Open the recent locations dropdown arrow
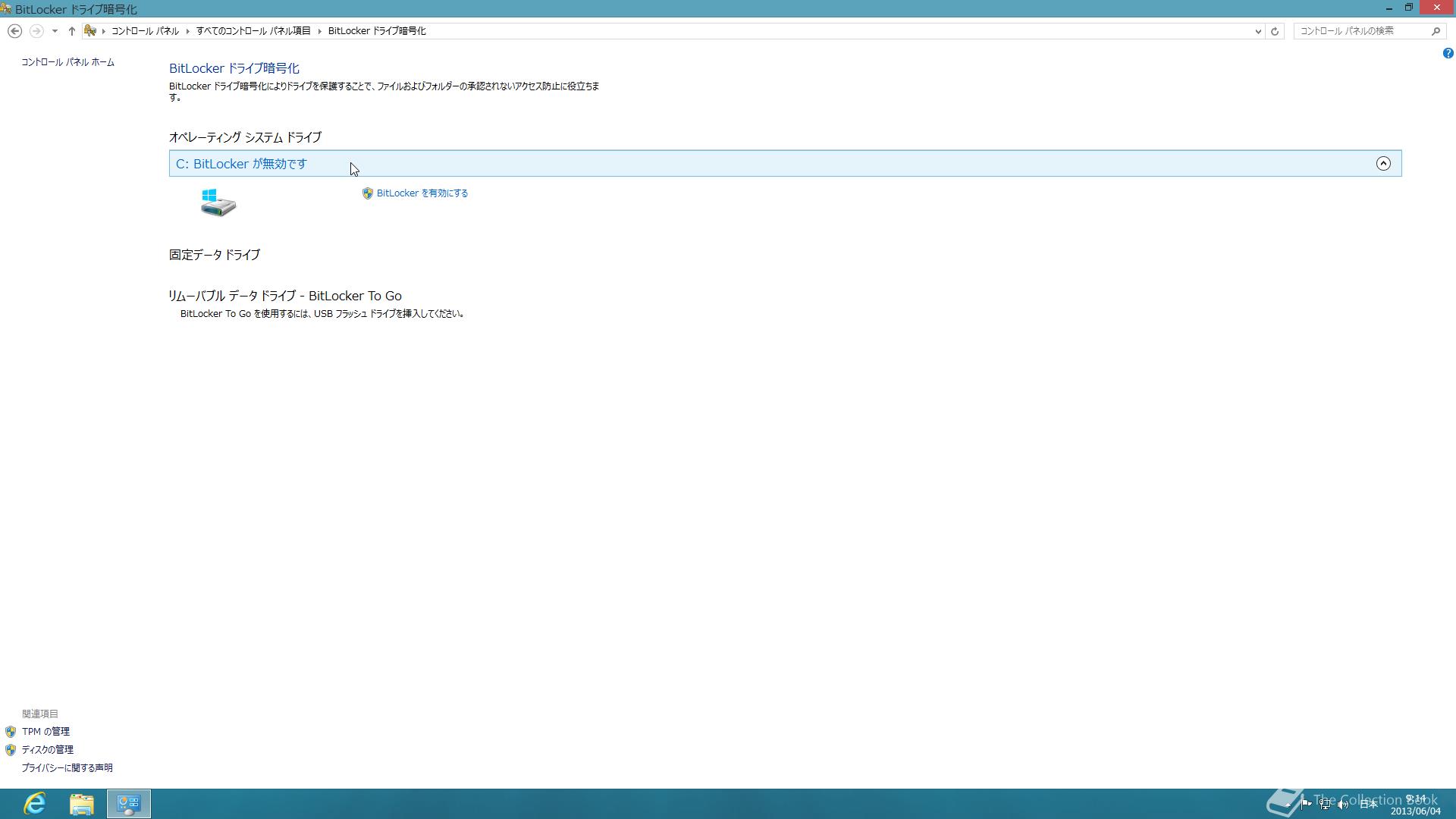Viewport: 1456px width, 819px height. [x=55, y=31]
